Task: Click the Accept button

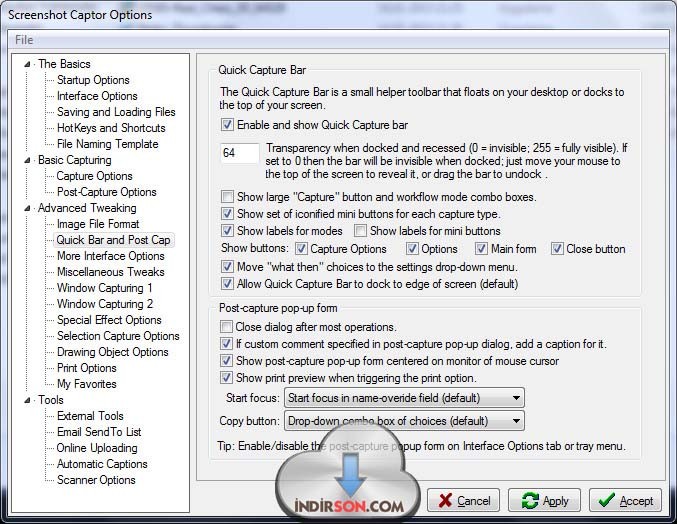Action: click(625, 501)
